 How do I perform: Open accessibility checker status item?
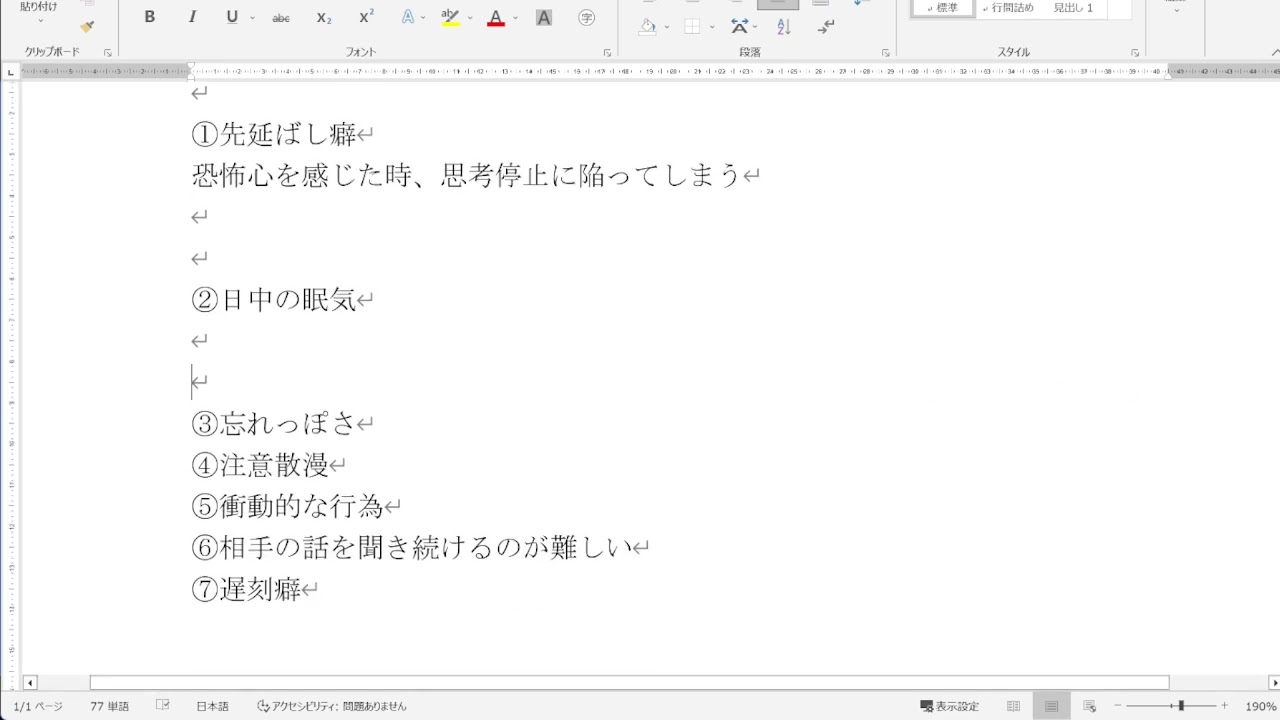[332, 706]
